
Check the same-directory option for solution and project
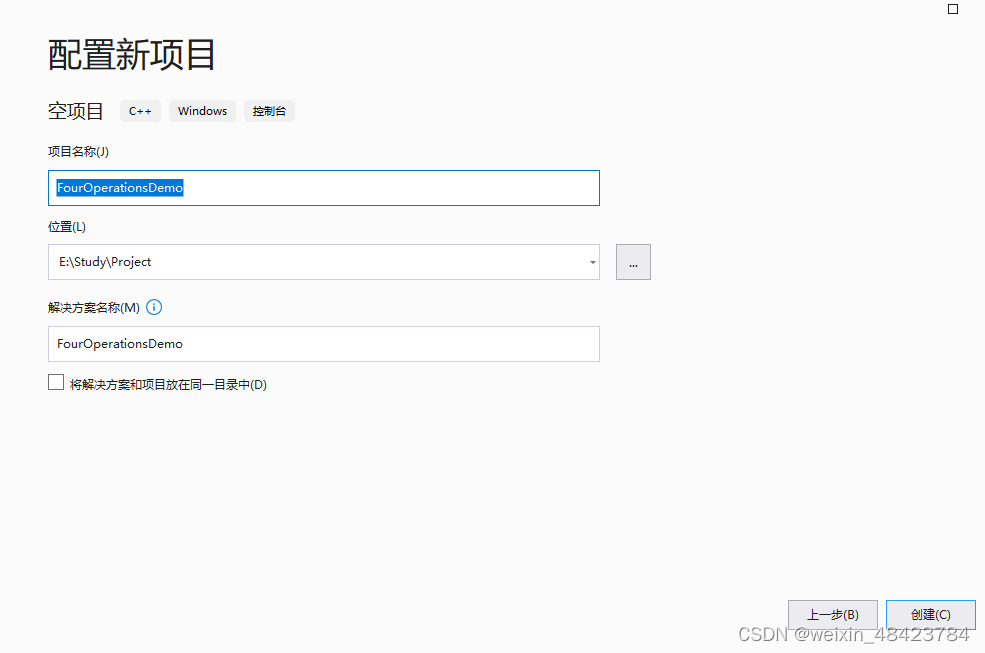pyautogui.click(x=56, y=382)
